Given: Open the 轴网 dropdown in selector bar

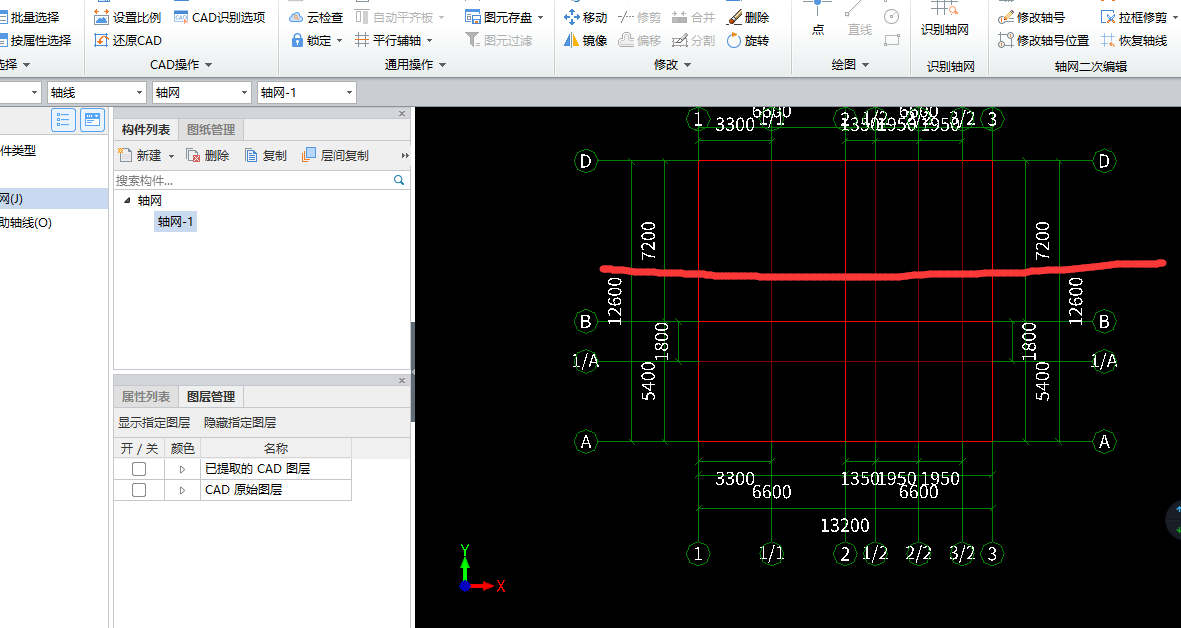Looking at the screenshot, I should [x=244, y=93].
